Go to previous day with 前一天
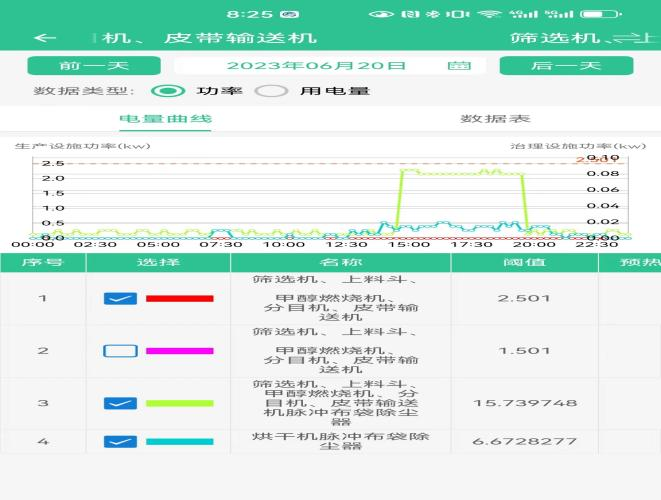This screenshot has width=661, height=500. pos(93,66)
